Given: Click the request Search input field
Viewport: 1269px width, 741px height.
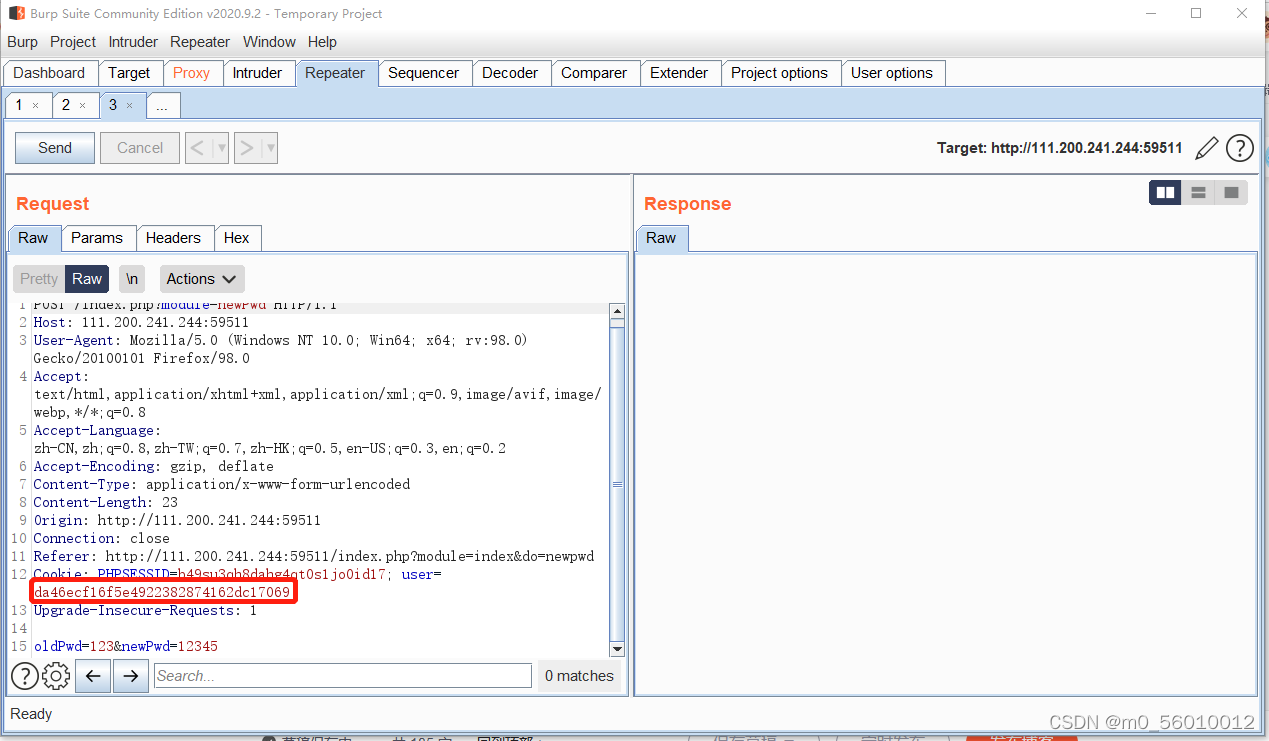Looking at the screenshot, I should [x=343, y=676].
